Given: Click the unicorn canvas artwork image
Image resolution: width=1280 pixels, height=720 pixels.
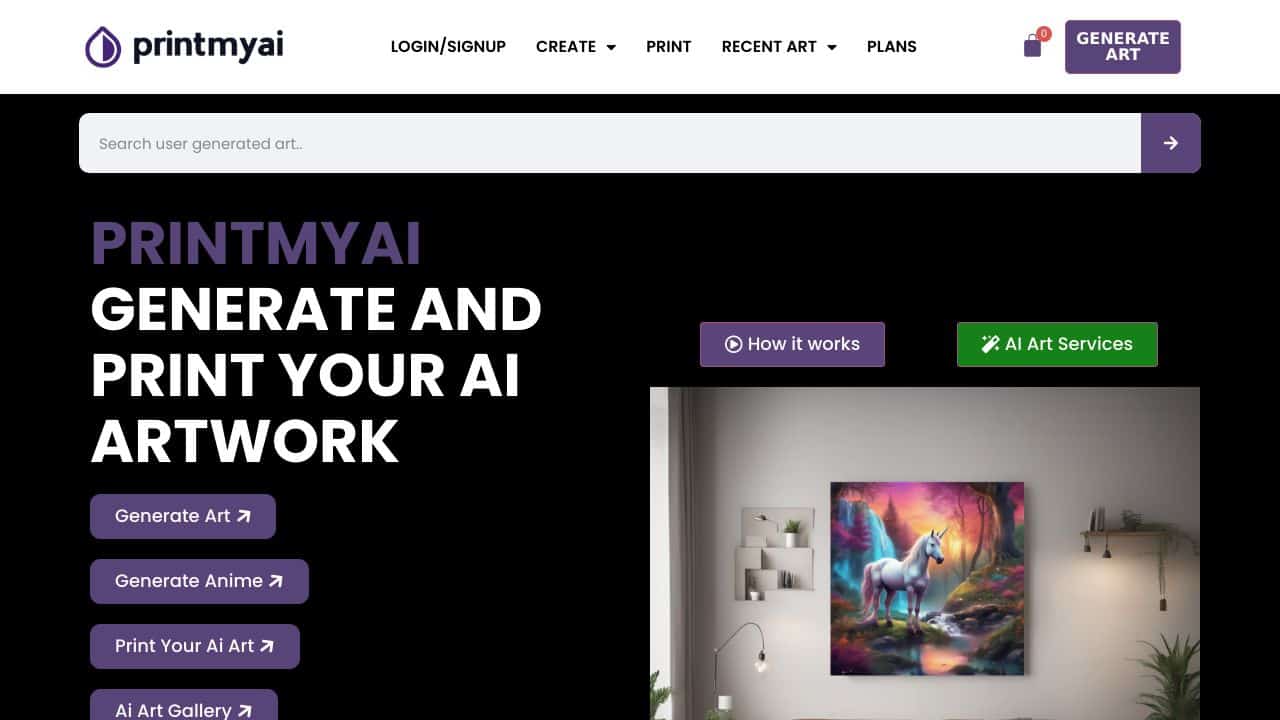Looking at the screenshot, I should pyautogui.click(x=927, y=578).
